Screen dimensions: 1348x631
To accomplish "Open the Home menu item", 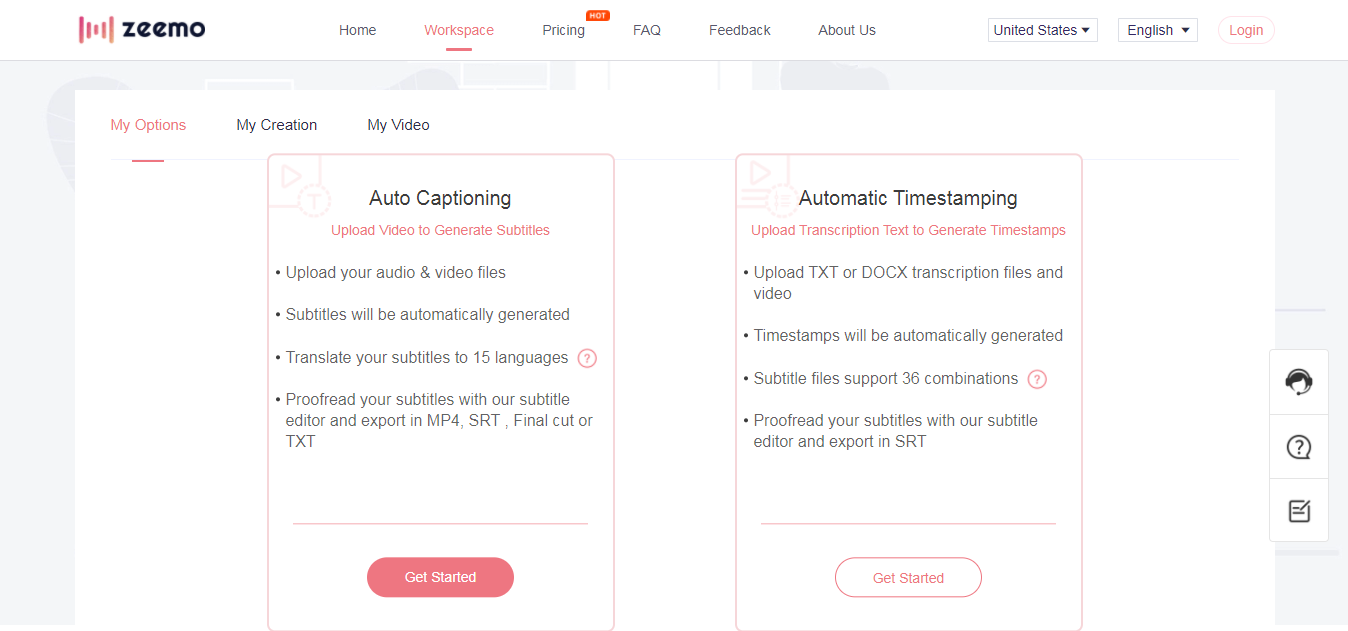I will 357,30.
